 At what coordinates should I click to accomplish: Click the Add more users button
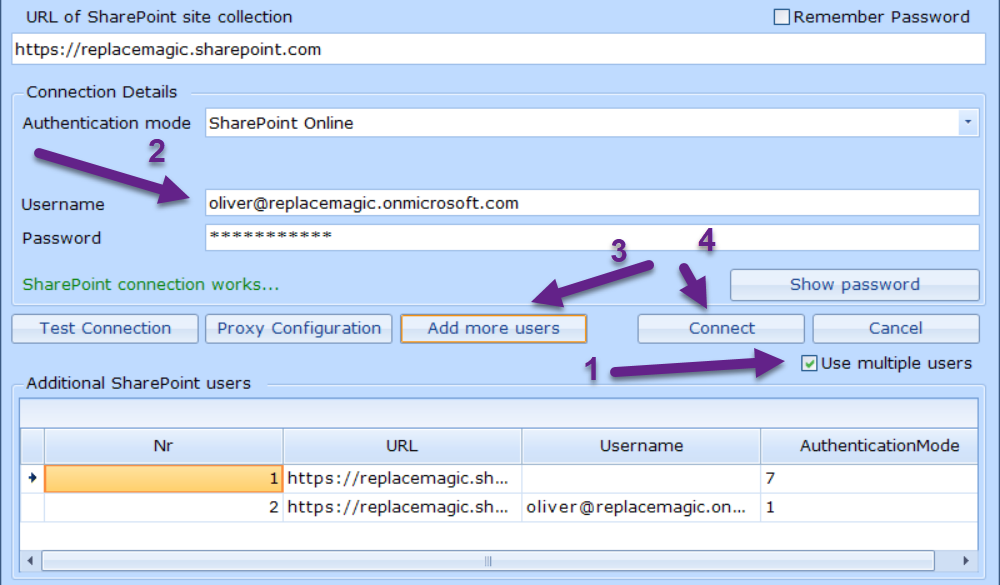493,328
